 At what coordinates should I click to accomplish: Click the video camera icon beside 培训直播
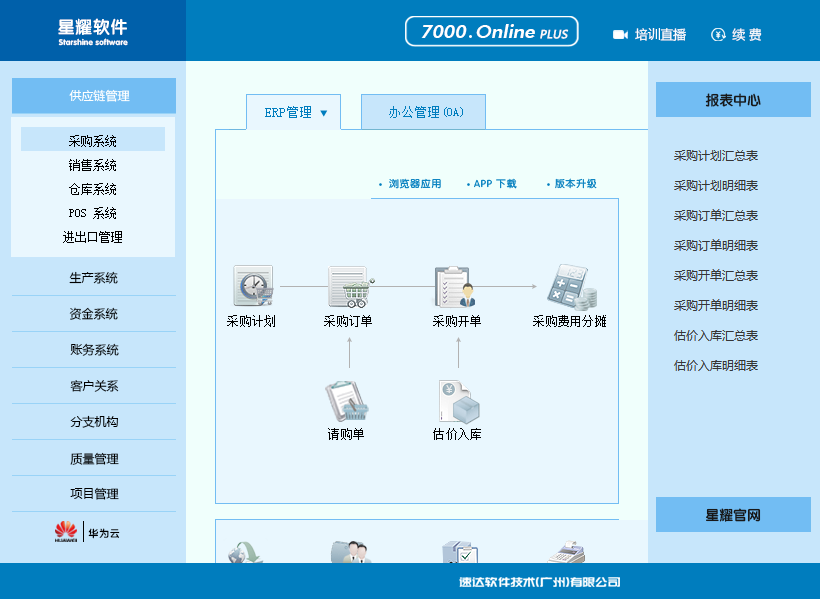[x=620, y=35]
